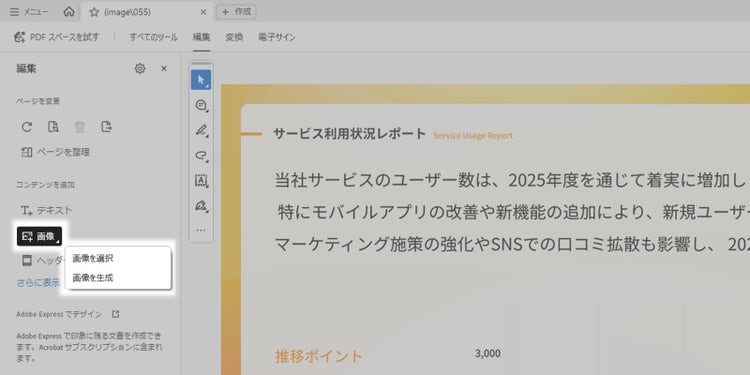Rotate page icon under ページを変更
The width and height of the screenshot is (750, 375).
27,127
